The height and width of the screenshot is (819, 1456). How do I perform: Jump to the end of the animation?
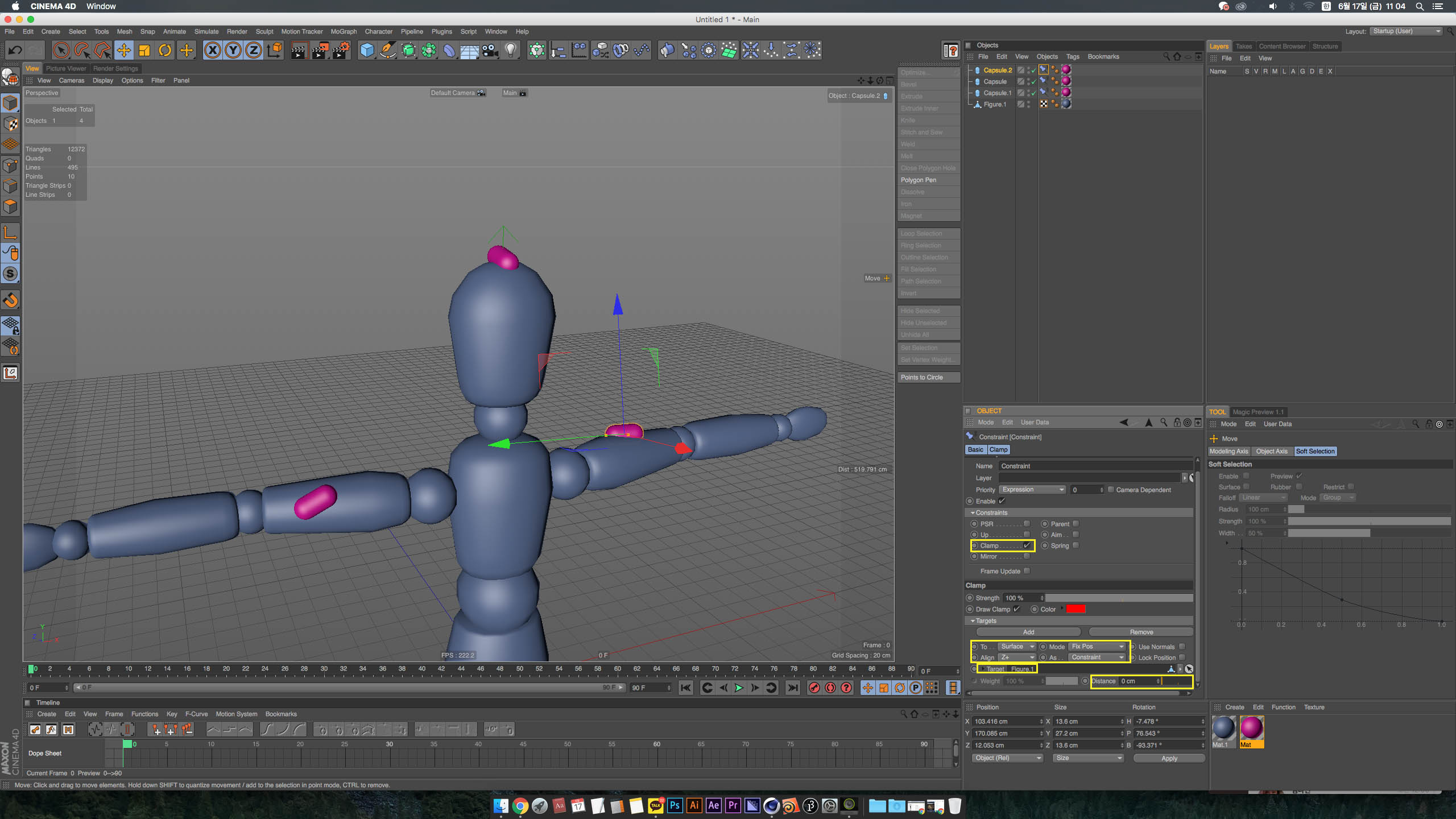point(792,688)
